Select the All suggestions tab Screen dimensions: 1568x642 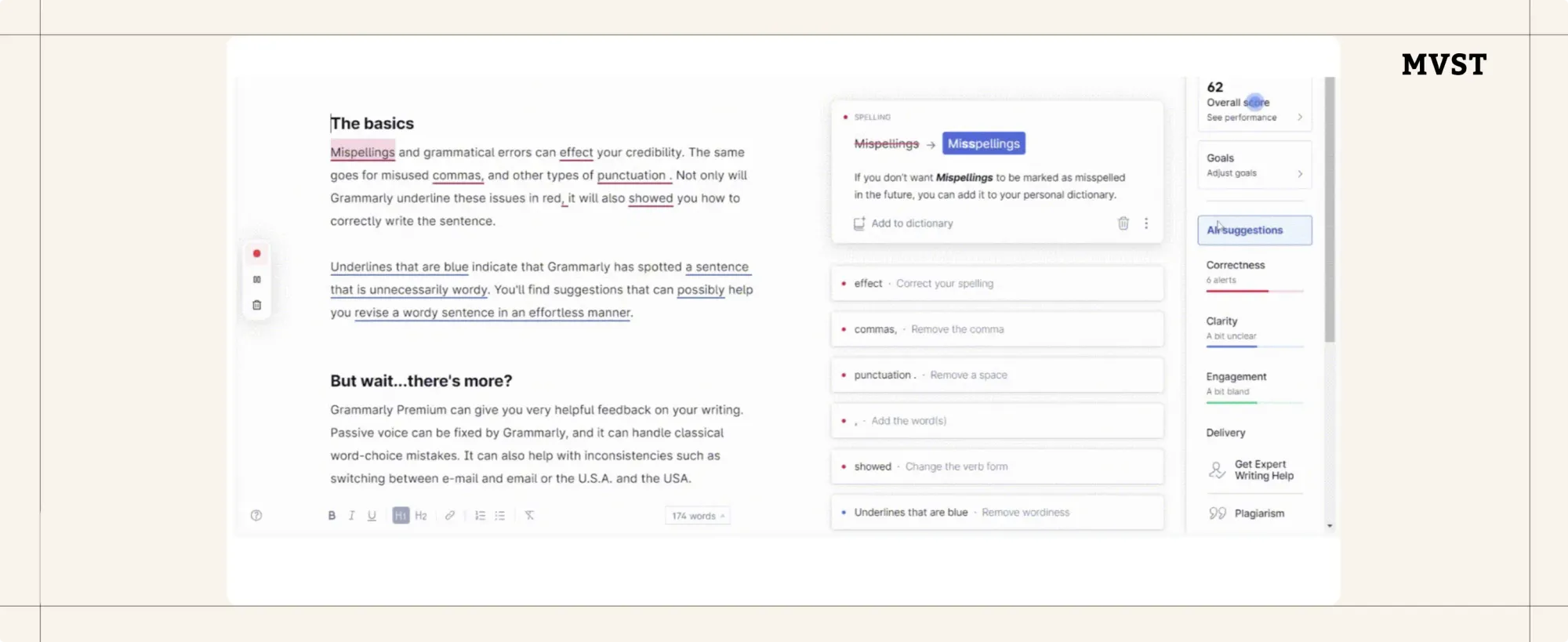[1254, 230]
